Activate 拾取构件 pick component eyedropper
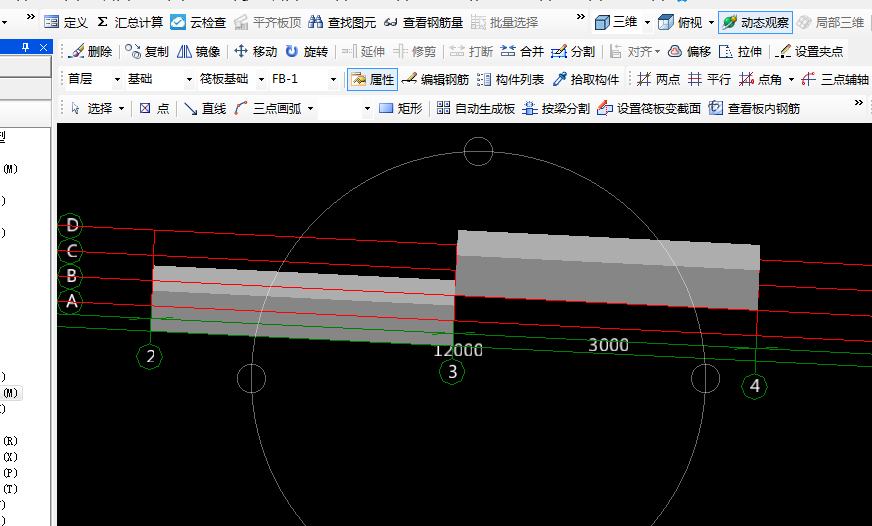872x526 pixels. coord(585,80)
